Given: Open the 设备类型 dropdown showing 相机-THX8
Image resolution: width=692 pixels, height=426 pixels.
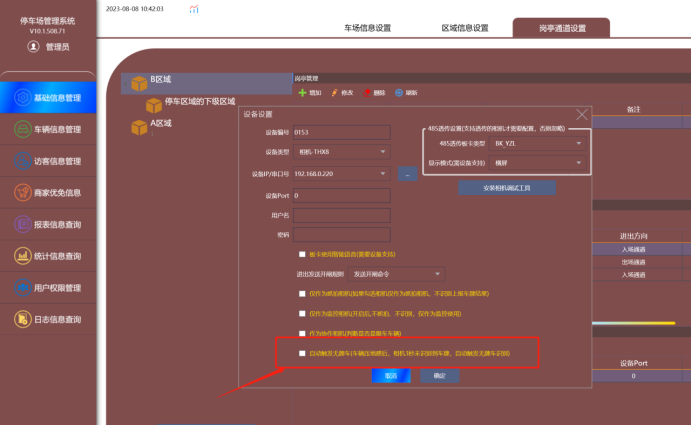Looking at the screenshot, I should 342,152.
